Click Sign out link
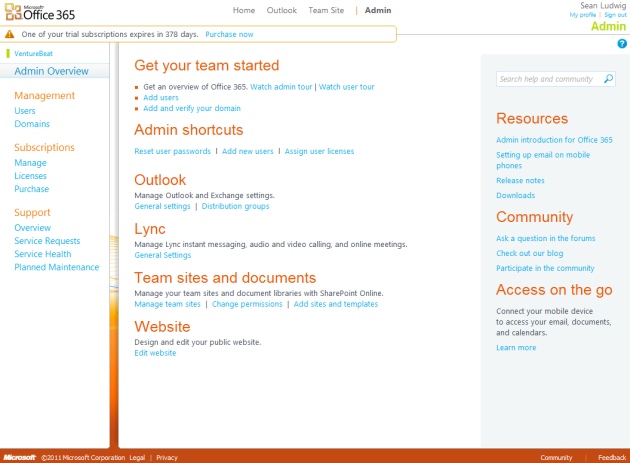630x463 pixels. tap(615, 15)
